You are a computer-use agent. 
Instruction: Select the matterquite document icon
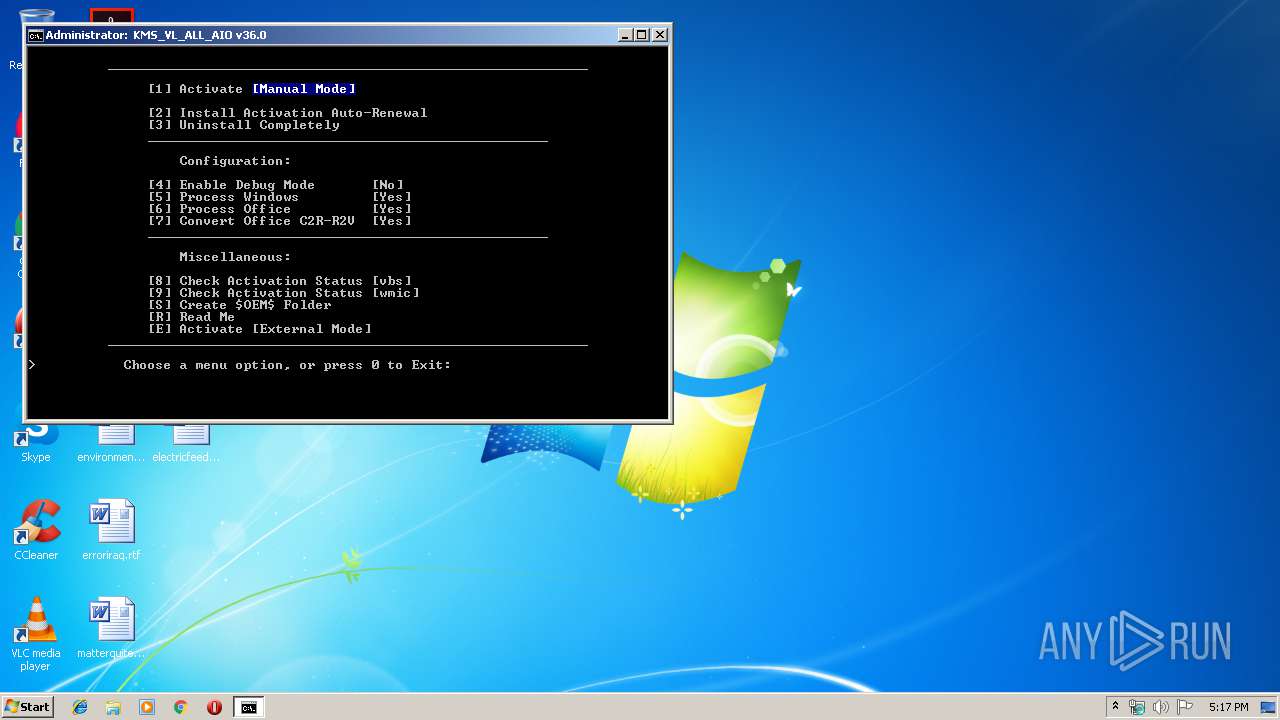coord(111,628)
